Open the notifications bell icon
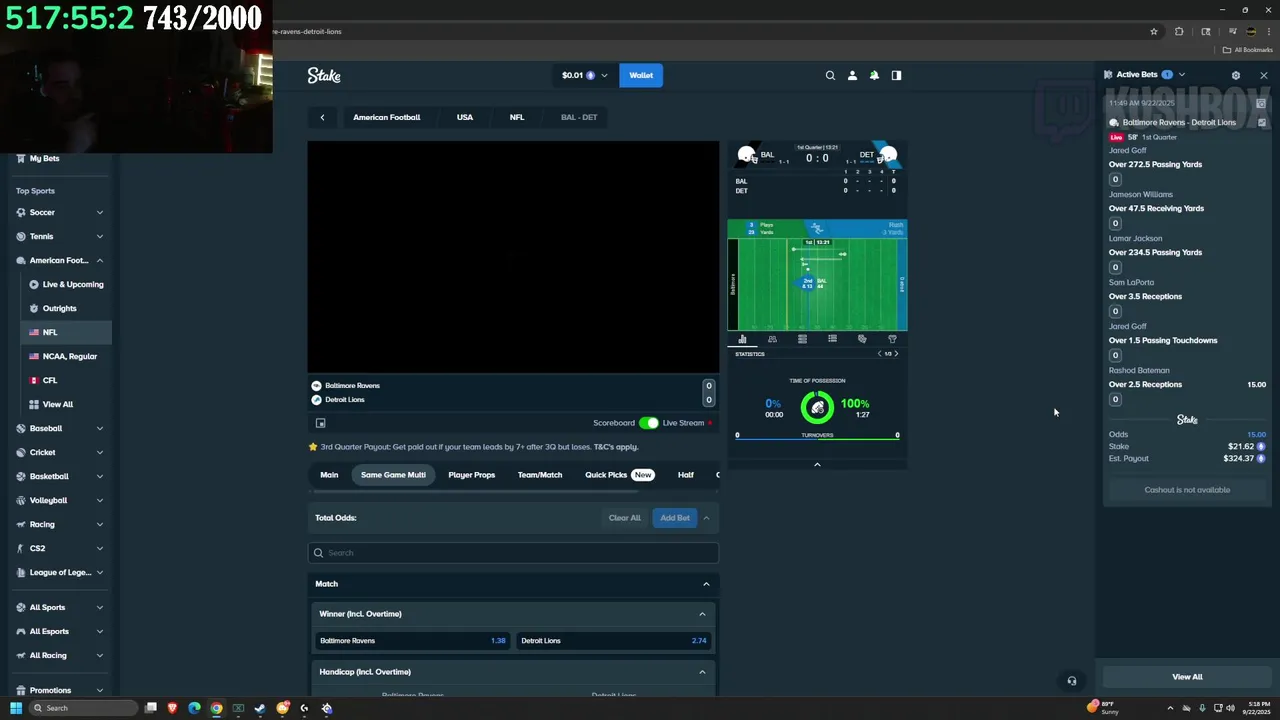Screen dimensions: 1280x720 point(874,75)
